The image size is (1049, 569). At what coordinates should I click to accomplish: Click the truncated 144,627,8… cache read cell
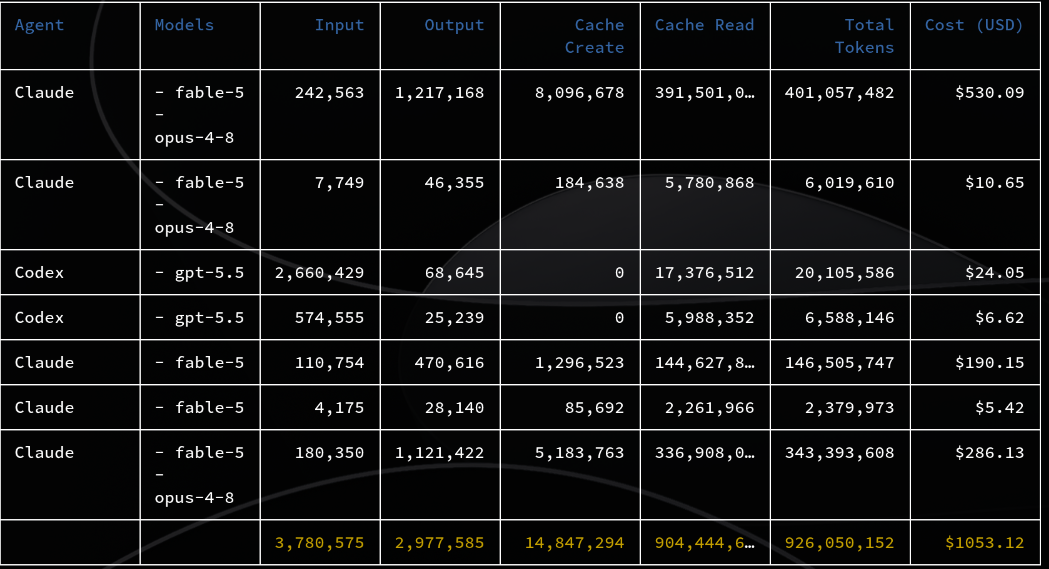click(x=704, y=363)
